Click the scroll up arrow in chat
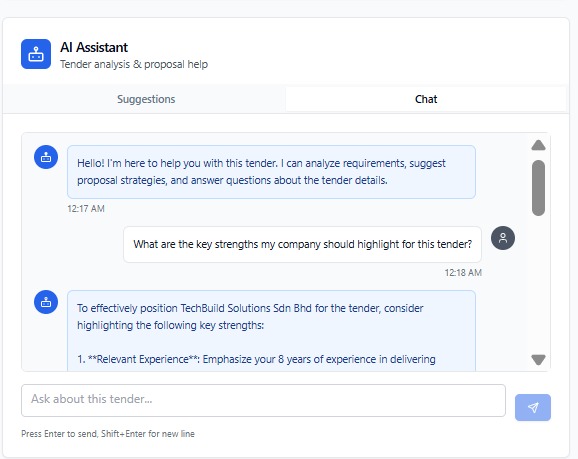The image size is (578, 459). [x=538, y=145]
